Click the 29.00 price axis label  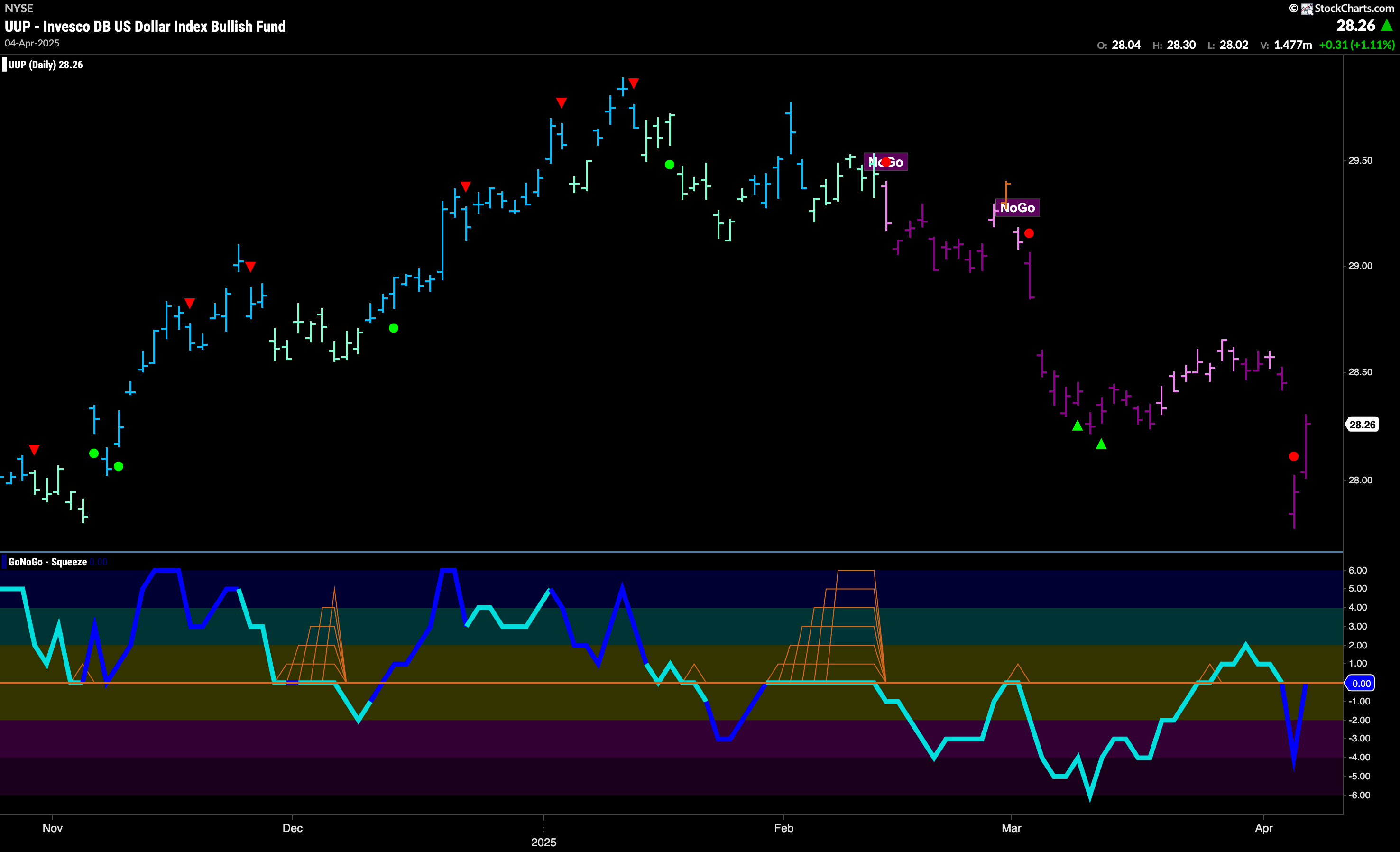(1360, 266)
